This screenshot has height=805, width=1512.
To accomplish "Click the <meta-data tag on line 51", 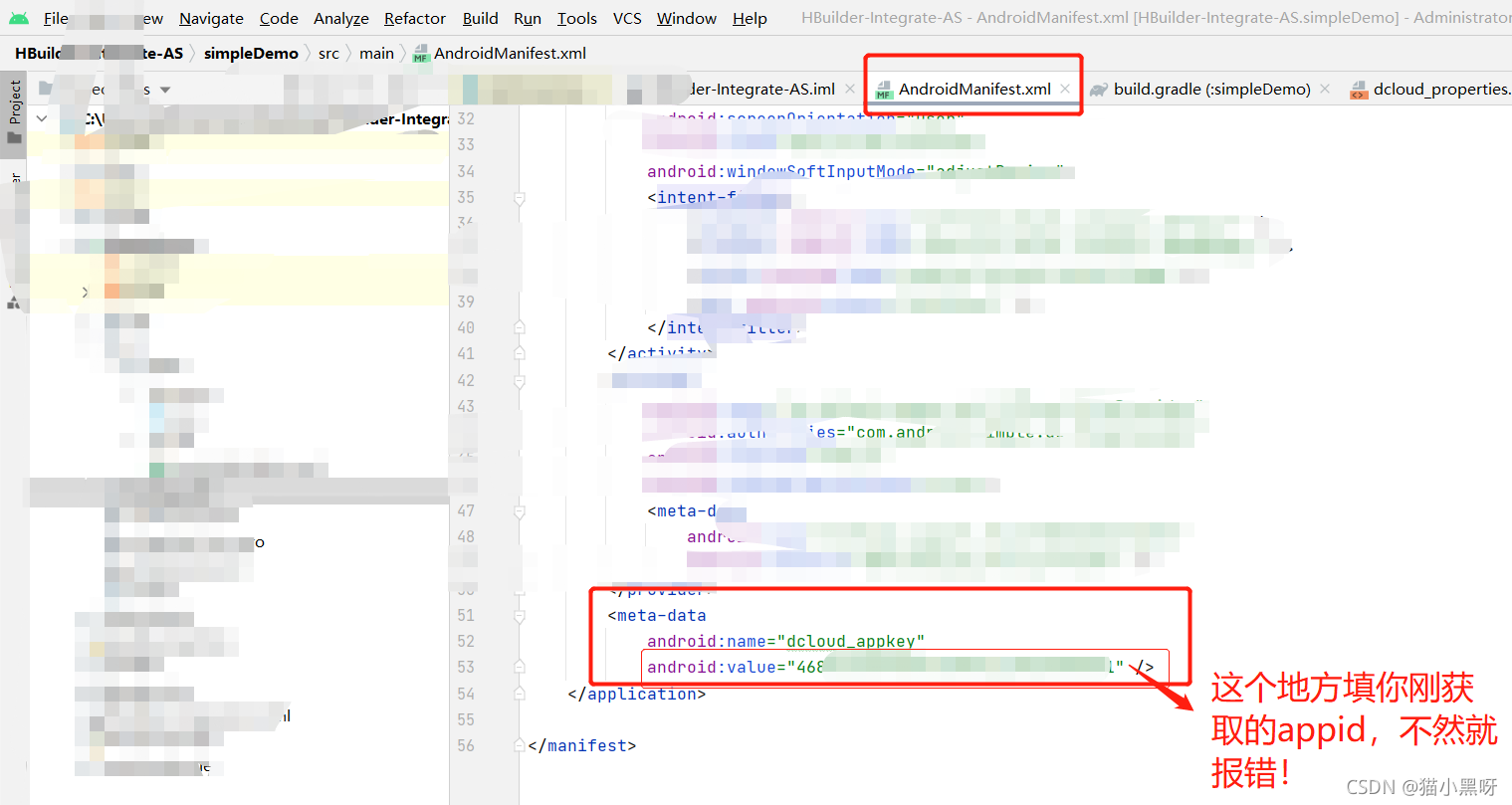I will click(x=657, y=615).
